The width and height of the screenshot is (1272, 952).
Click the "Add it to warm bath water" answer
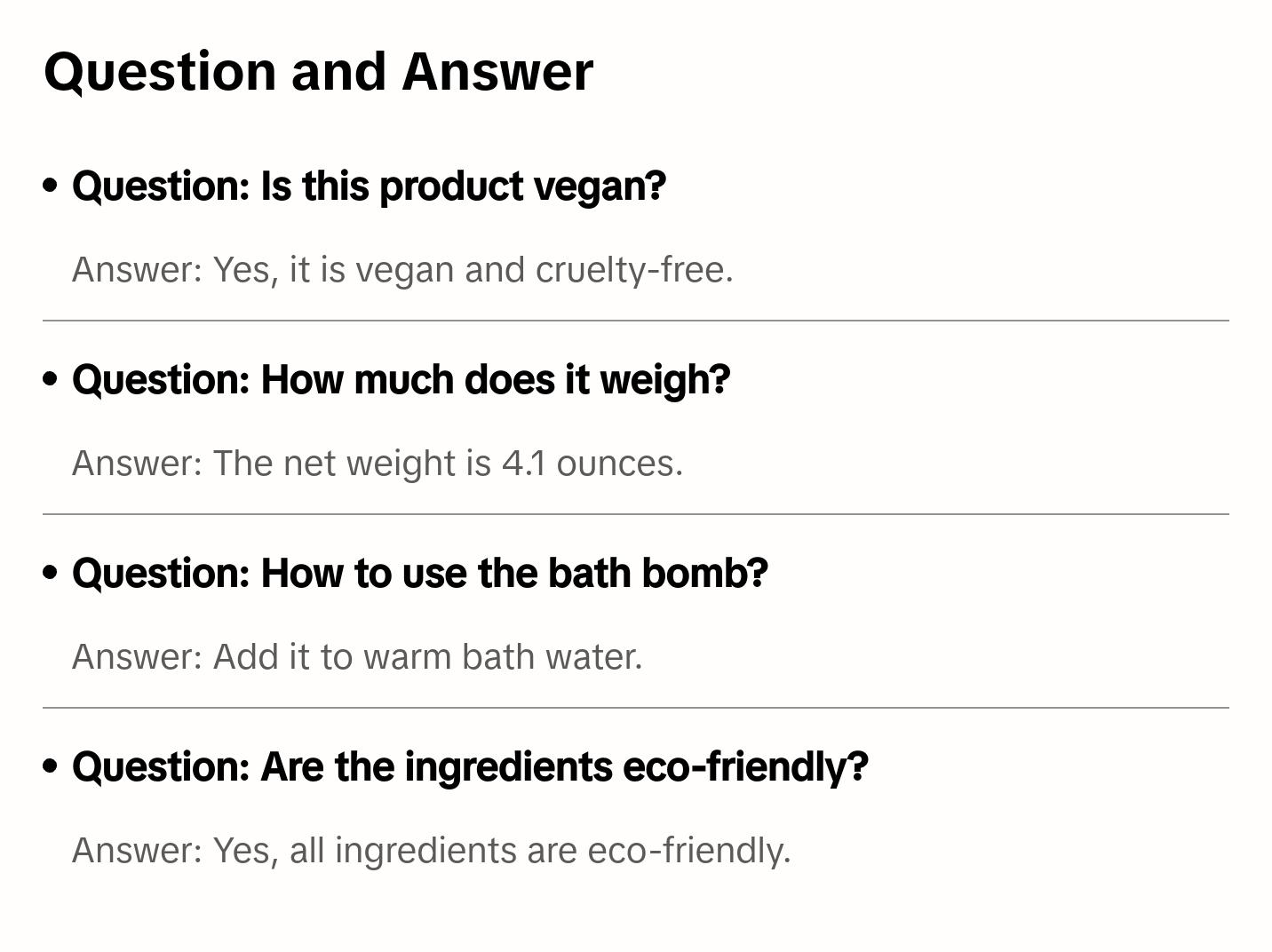[357, 657]
